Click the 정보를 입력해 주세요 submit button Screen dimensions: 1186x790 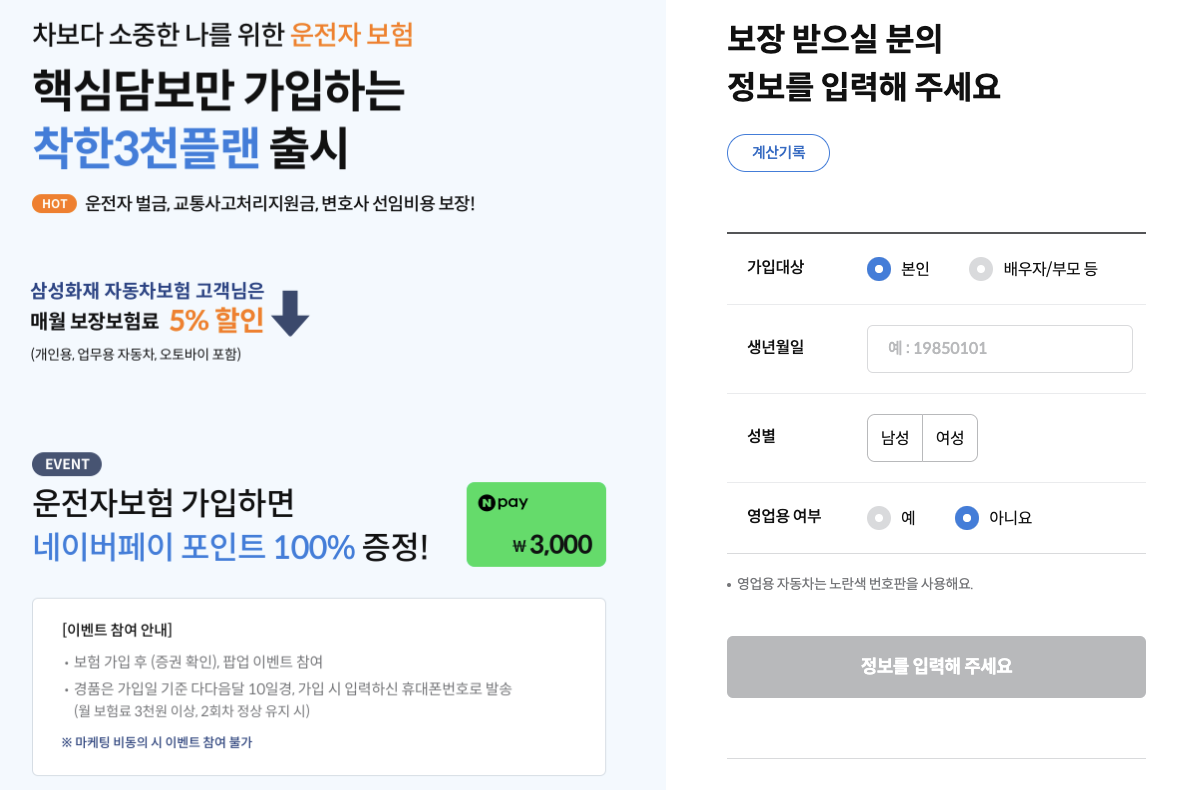point(936,667)
